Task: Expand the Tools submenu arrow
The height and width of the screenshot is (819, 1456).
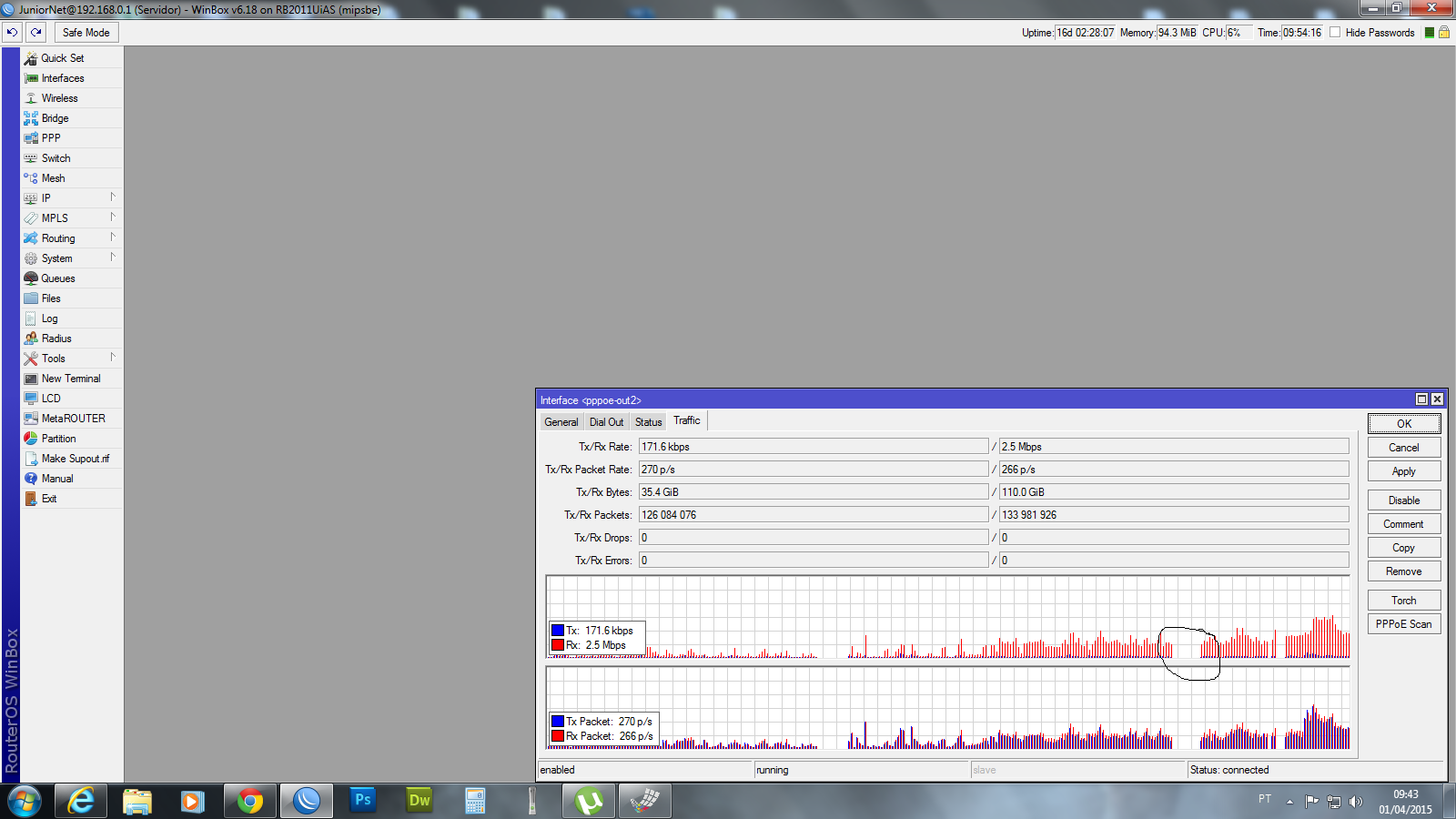Action: point(113,358)
